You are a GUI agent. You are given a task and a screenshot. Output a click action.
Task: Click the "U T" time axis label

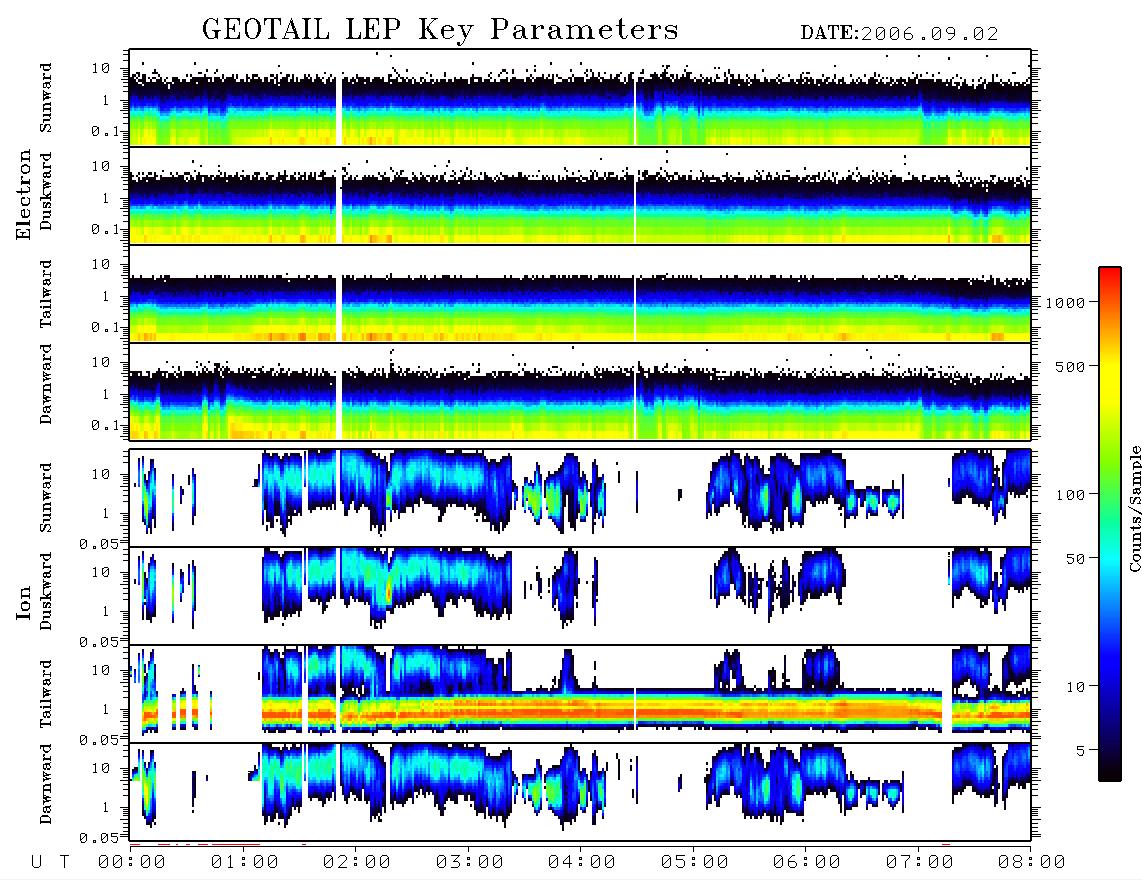click(50, 863)
